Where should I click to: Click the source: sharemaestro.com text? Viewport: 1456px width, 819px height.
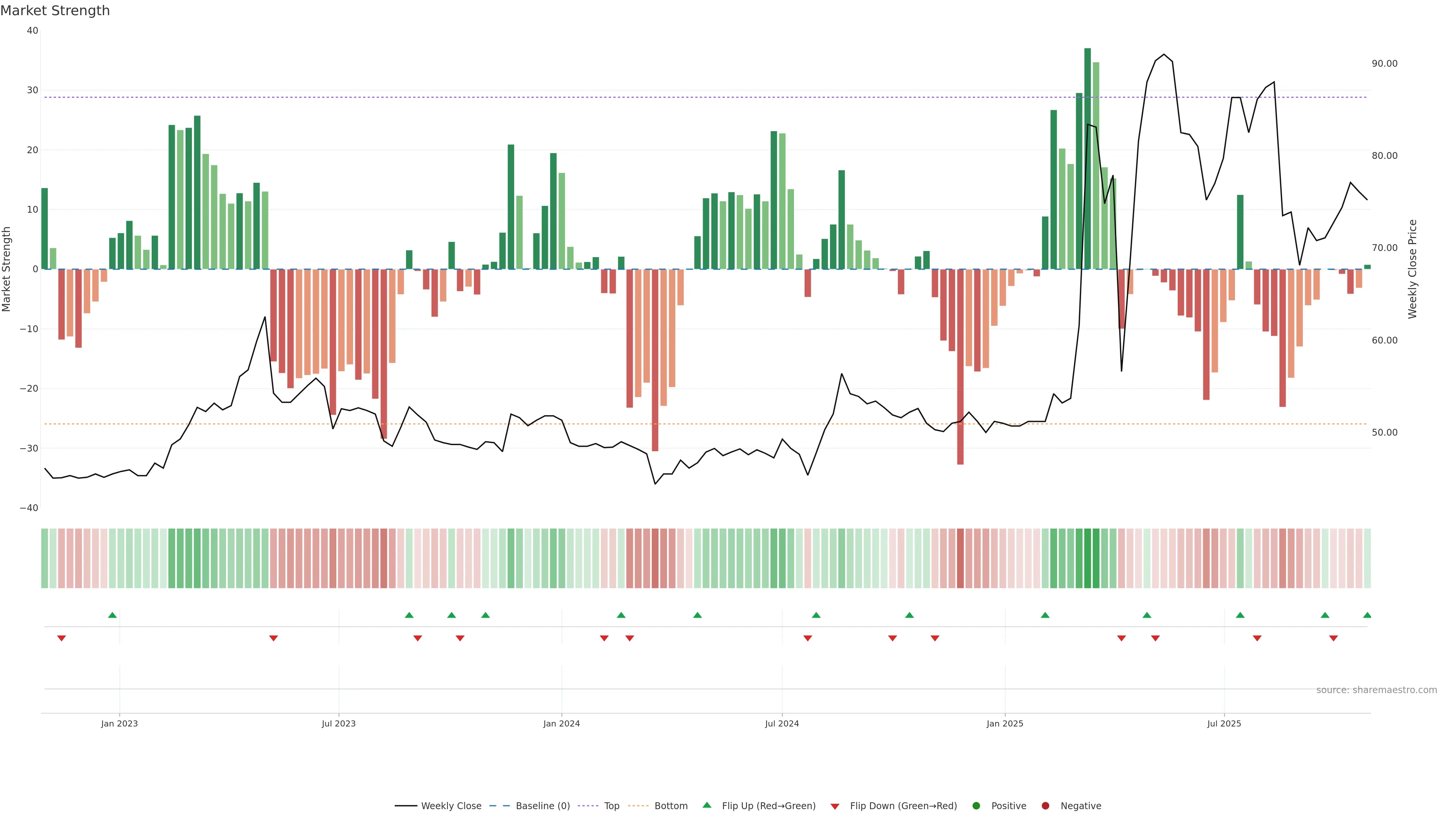[x=1376, y=690]
